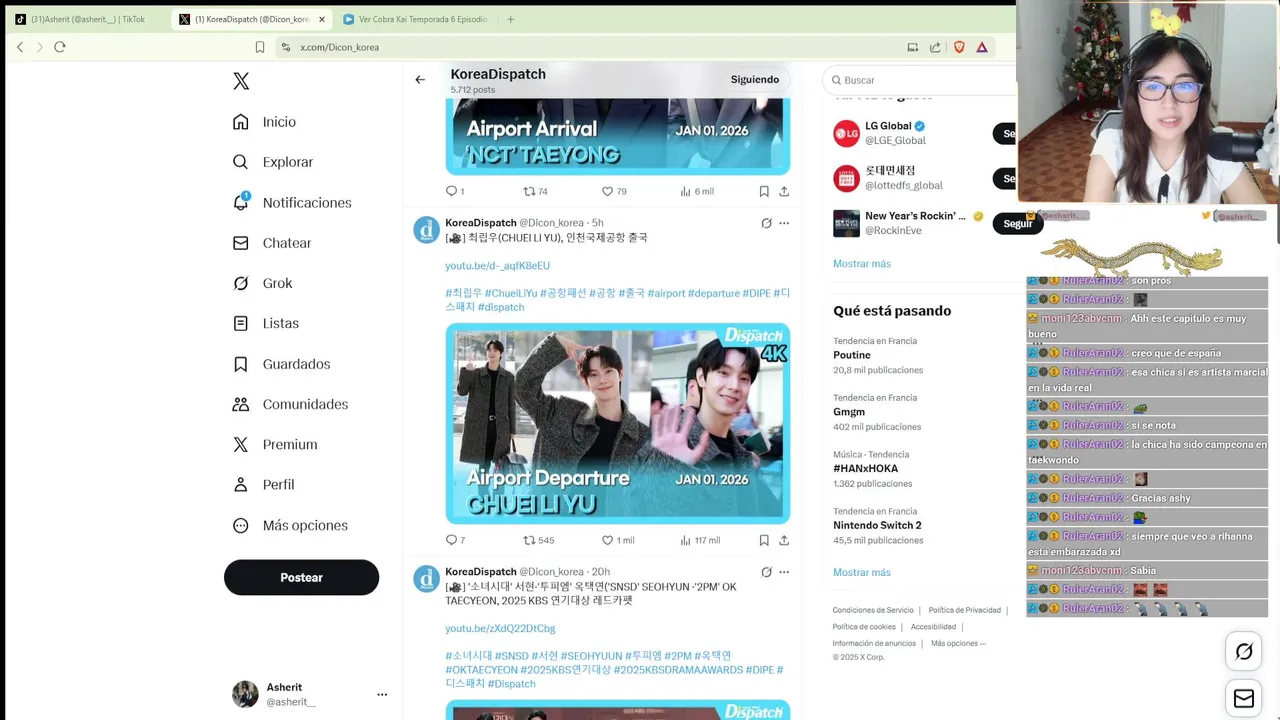The image size is (1280, 720).
Task: Click the X logo in sidebar
Action: pyautogui.click(x=241, y=81)
